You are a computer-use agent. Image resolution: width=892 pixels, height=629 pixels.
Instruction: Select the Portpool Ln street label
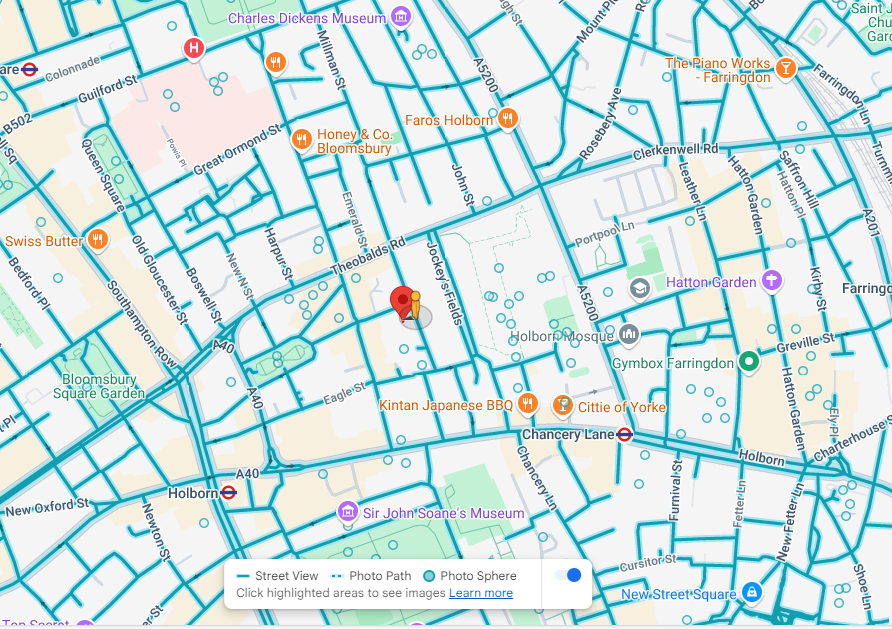(604, 233)
